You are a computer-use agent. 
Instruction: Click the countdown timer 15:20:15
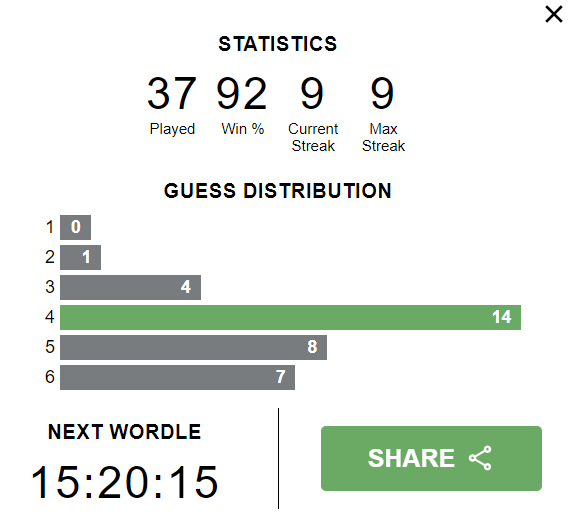[x=124, y=482]
